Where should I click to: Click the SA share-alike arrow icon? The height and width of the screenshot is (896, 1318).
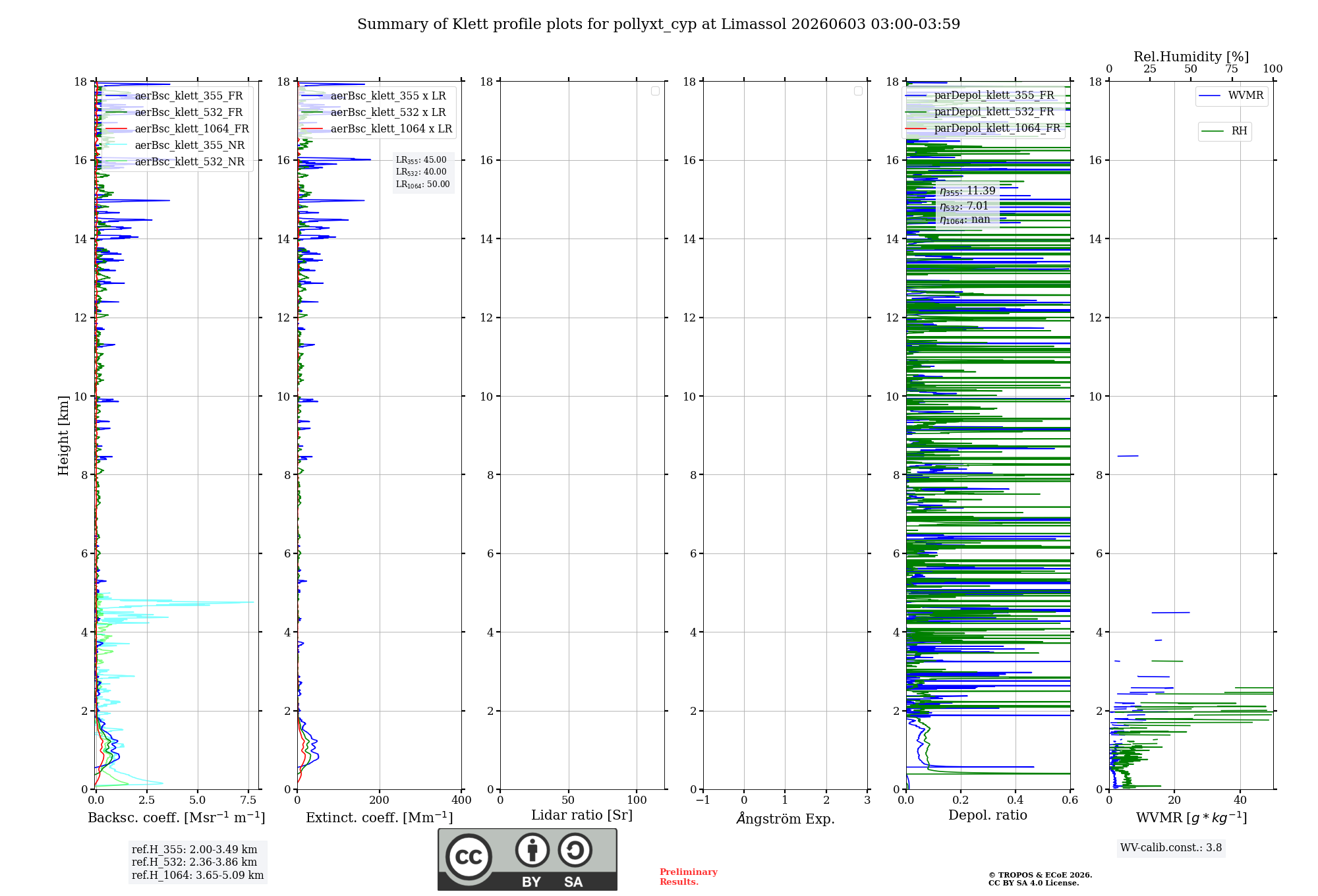coord(575,850)
